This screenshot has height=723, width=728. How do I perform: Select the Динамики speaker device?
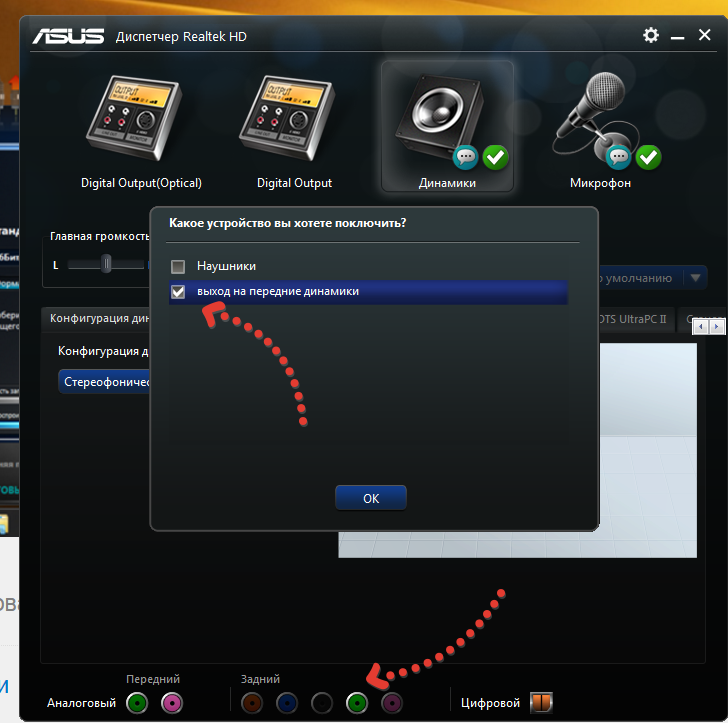(x=447, y=126)
